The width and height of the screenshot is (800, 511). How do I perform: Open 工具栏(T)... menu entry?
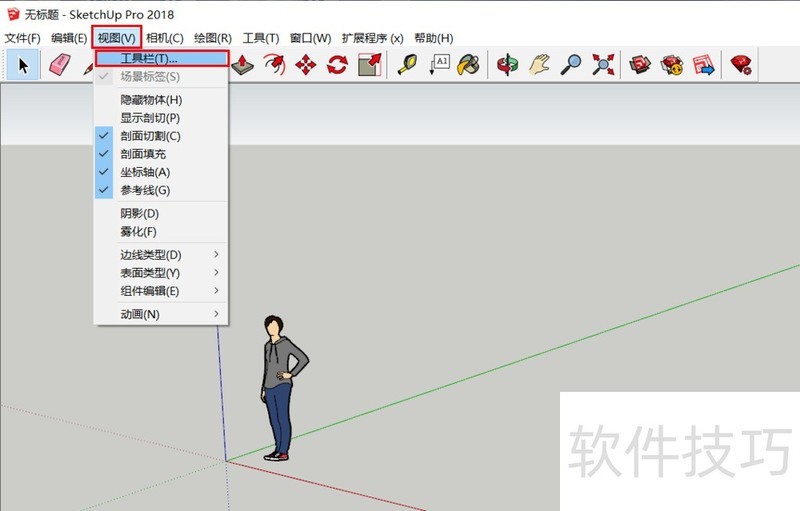pos(162,58)
